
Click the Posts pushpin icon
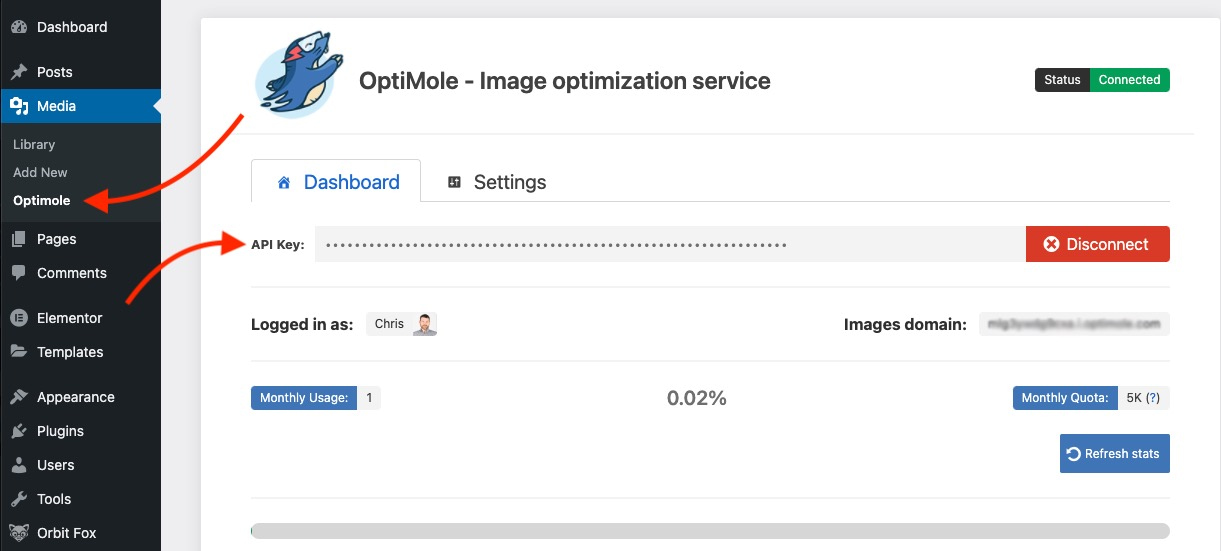click(18, 72)
